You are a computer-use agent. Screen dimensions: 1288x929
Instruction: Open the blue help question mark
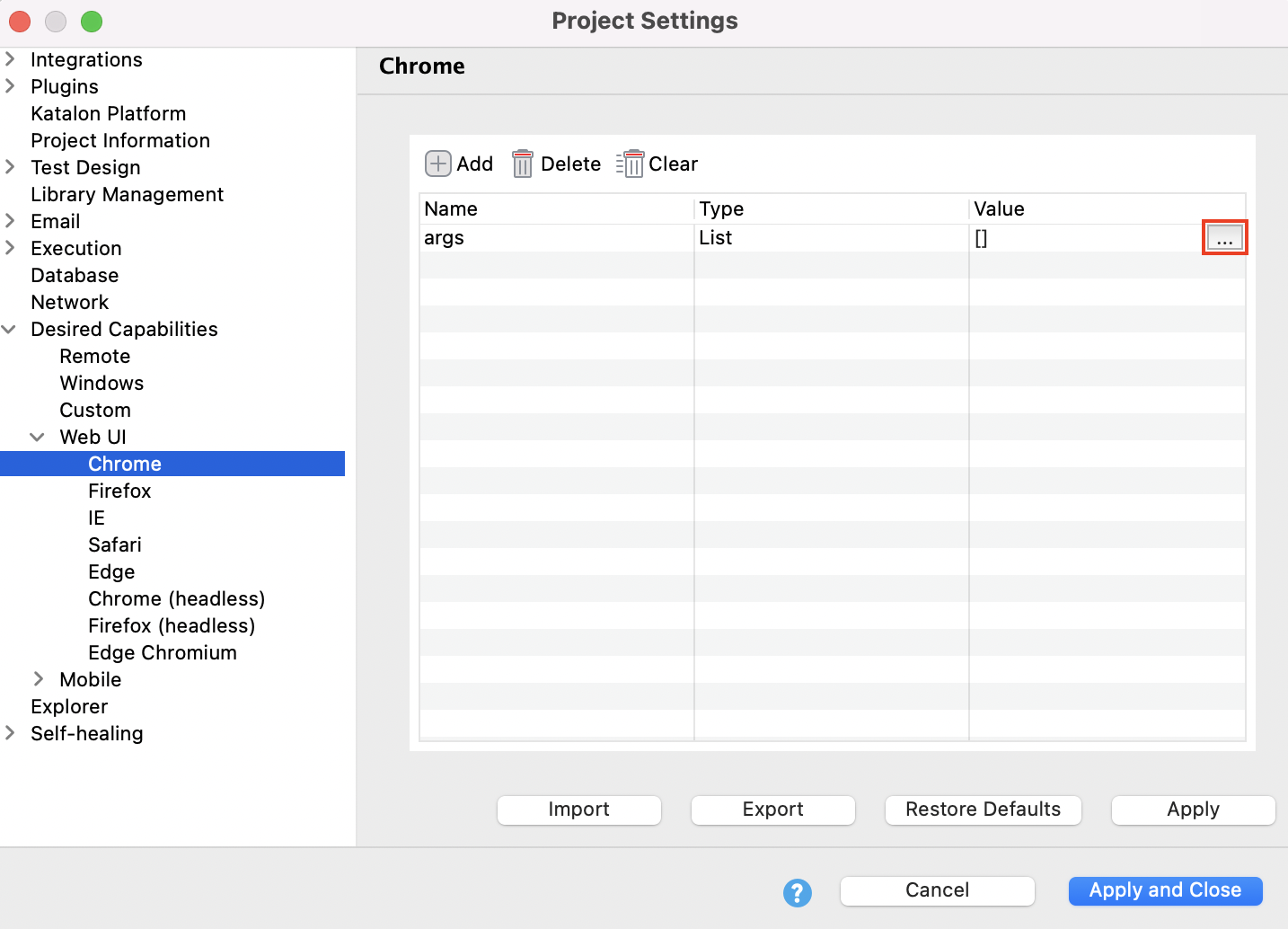(797, 892)
